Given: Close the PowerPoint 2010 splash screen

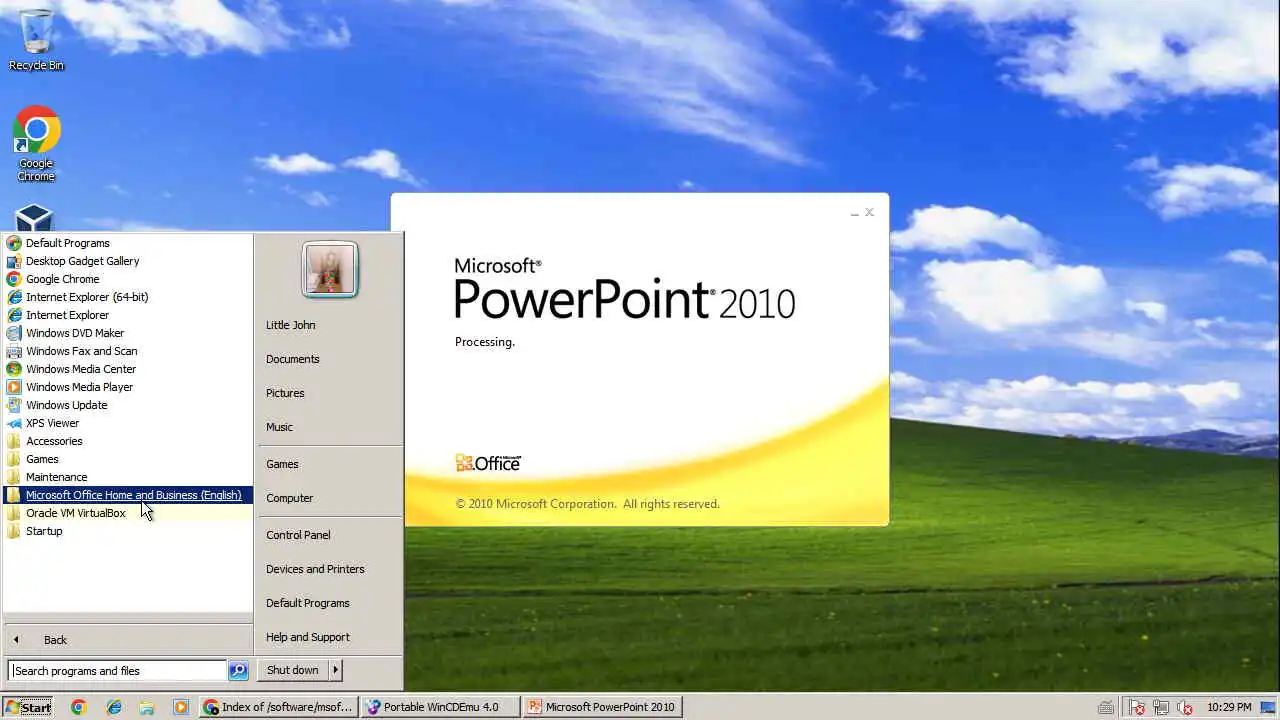Looking at the screenshot, I should tap(870, 212).
